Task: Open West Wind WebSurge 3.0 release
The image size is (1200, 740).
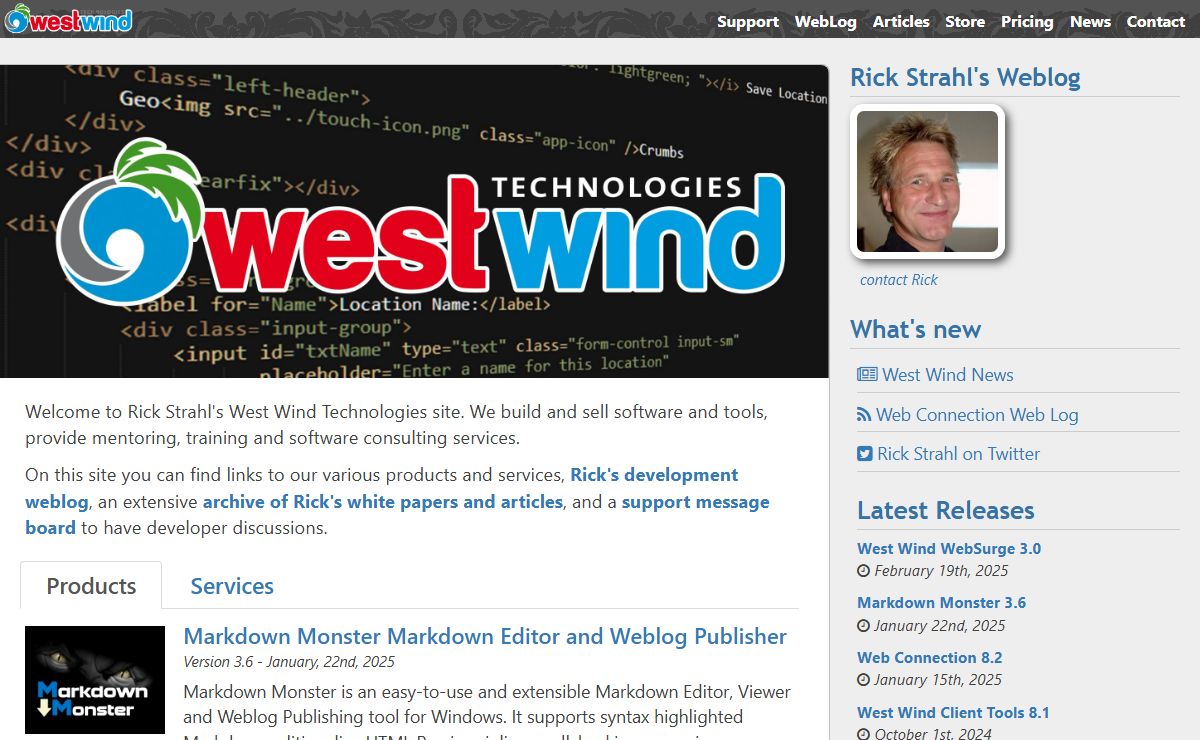Action: click(949, 548)
